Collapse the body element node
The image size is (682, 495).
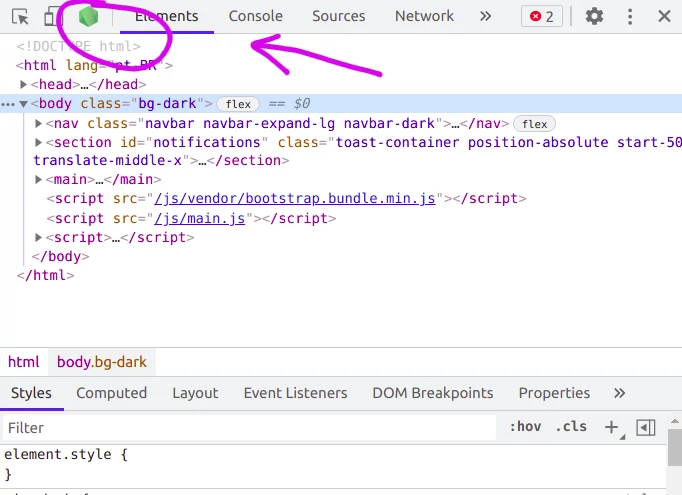click(23, 104)
